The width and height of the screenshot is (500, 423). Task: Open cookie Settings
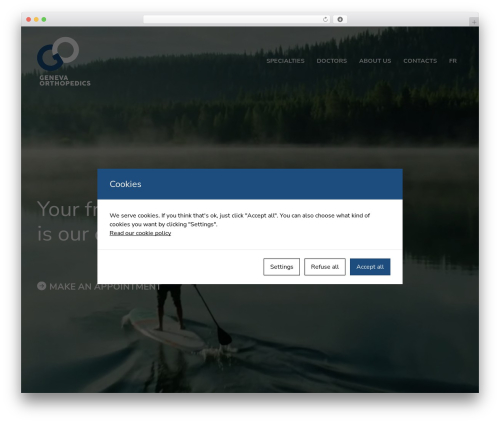[281, 267]
